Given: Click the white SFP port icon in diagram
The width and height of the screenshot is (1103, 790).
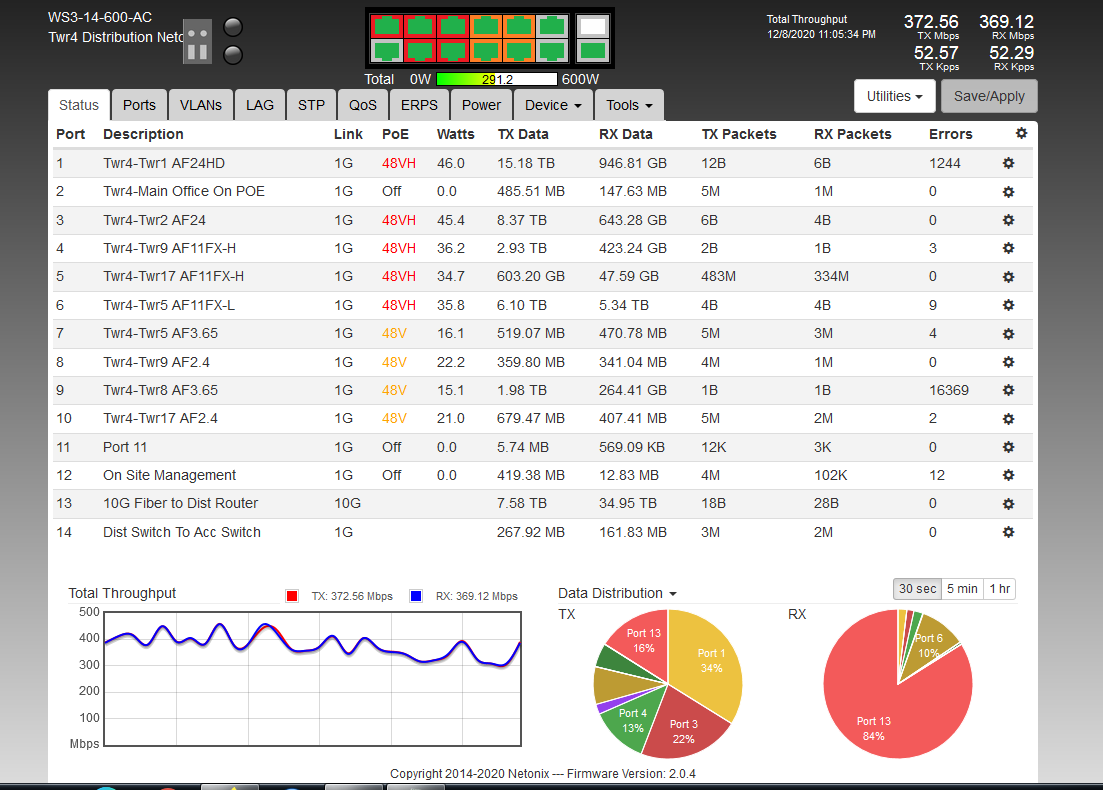Looking at the screenshot, I should point(593,26).
